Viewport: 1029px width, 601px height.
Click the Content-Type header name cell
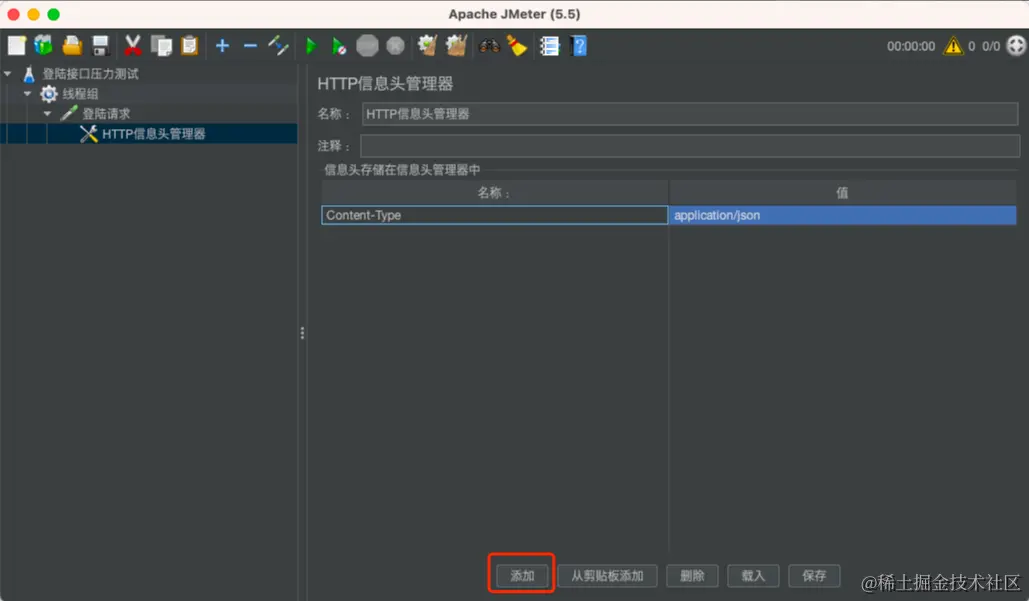(495, 215)
